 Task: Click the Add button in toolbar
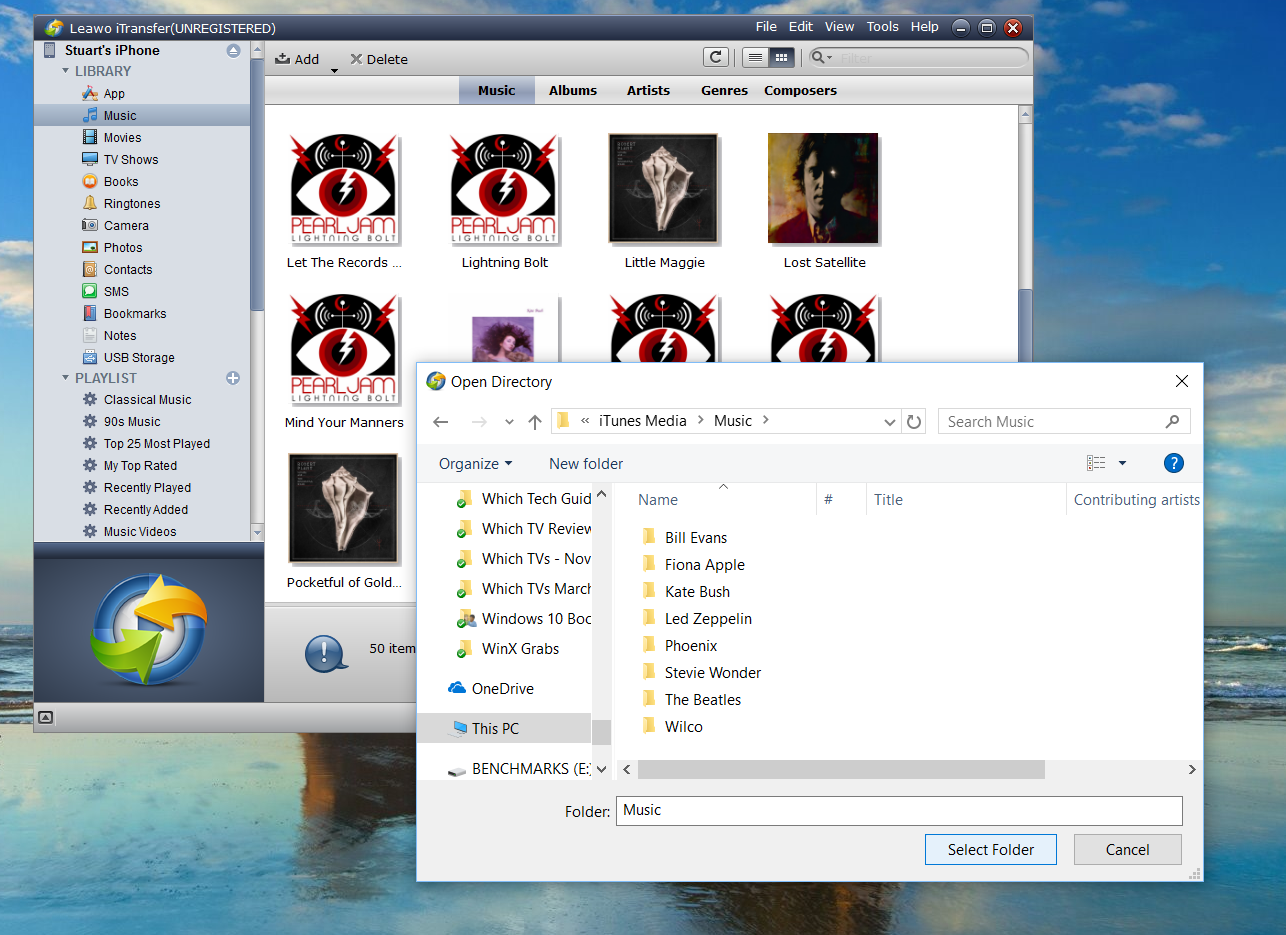point(297,59)
